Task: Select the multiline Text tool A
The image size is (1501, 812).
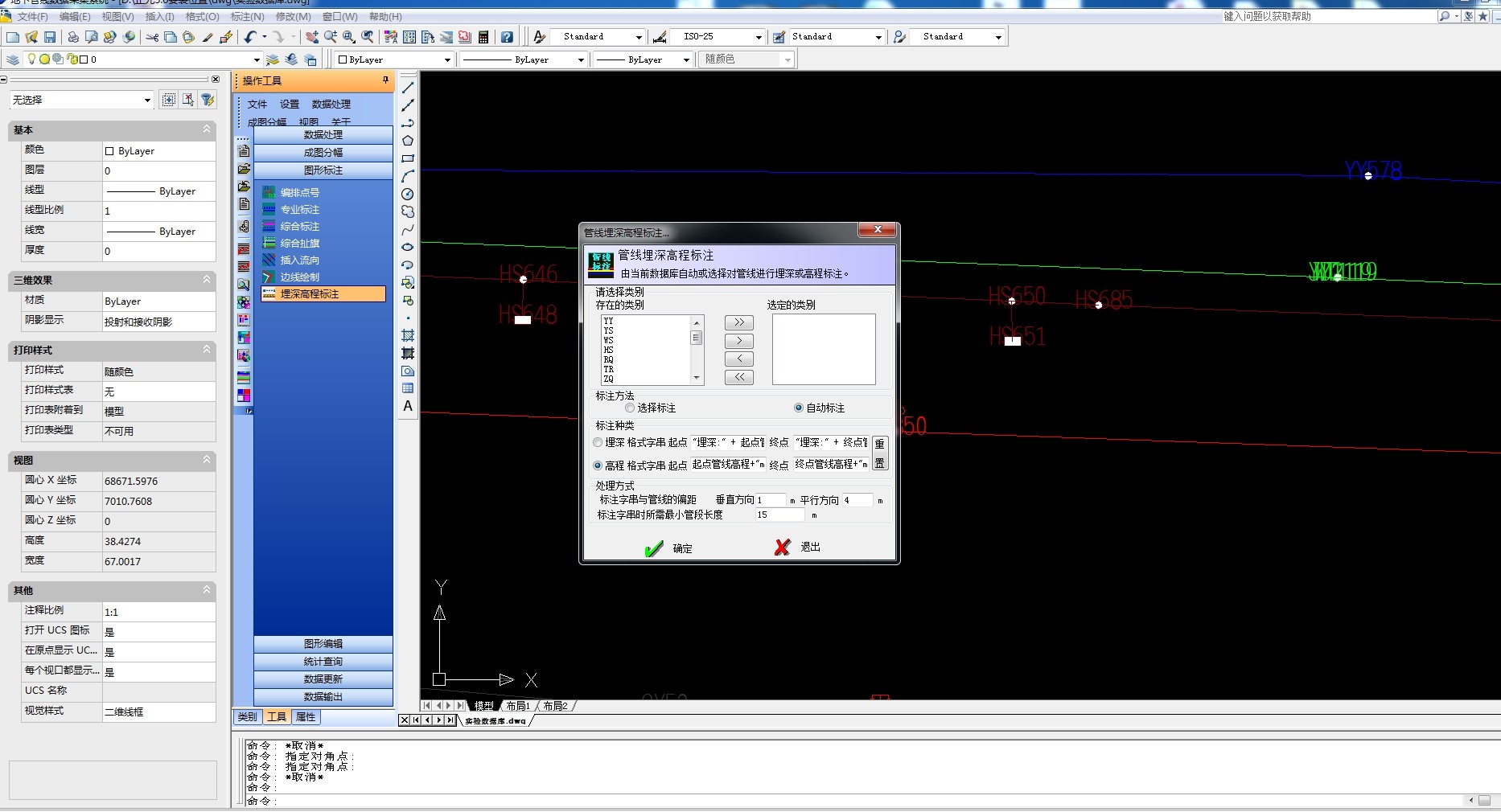Action: point(408,406)
